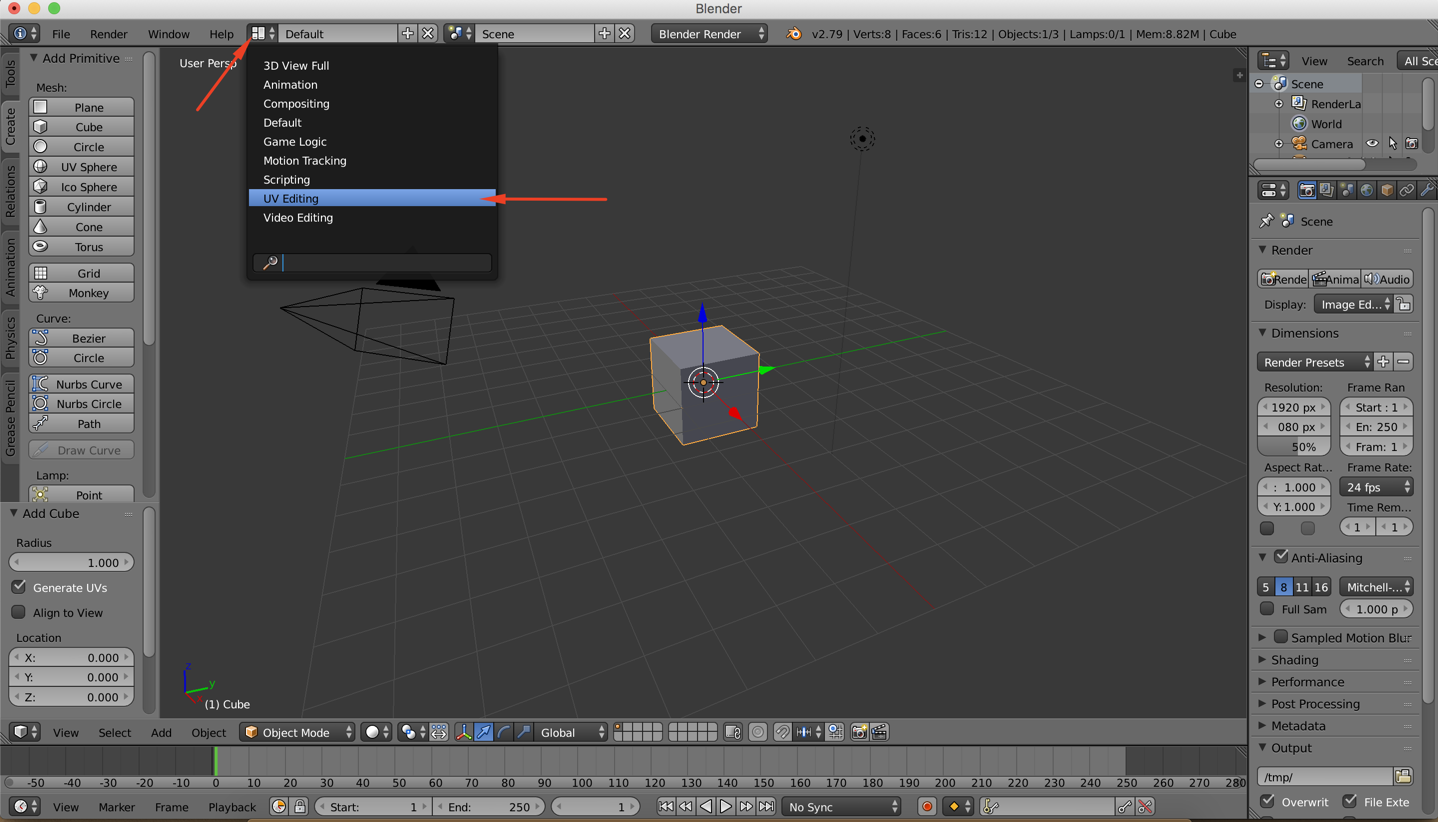Screen dimensions: 1439x822
Task: Click the OpenGL render animation clapper icon
Action: [x=879, y=732]
